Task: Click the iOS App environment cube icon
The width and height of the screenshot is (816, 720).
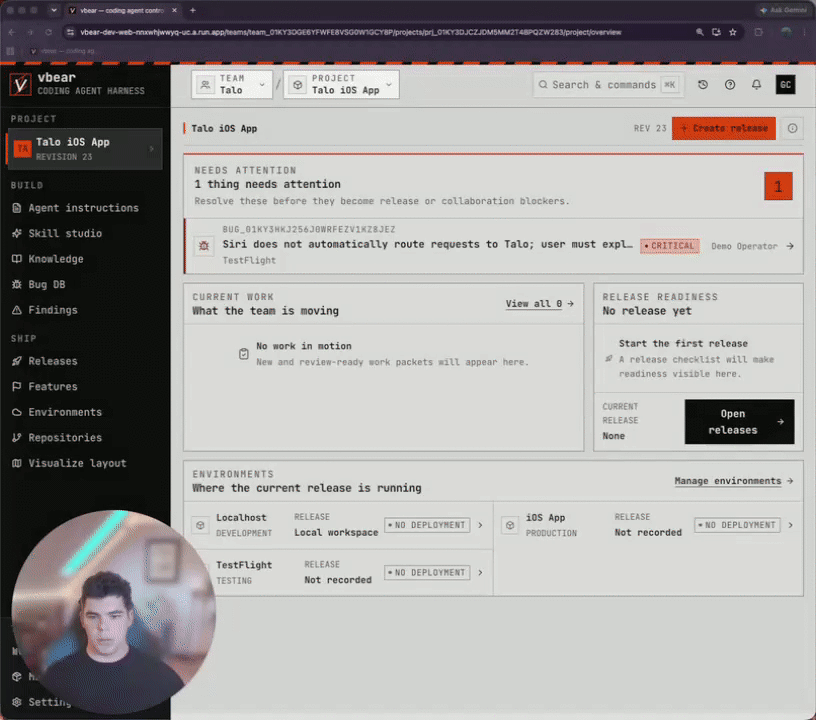Action: coord(510,525)
